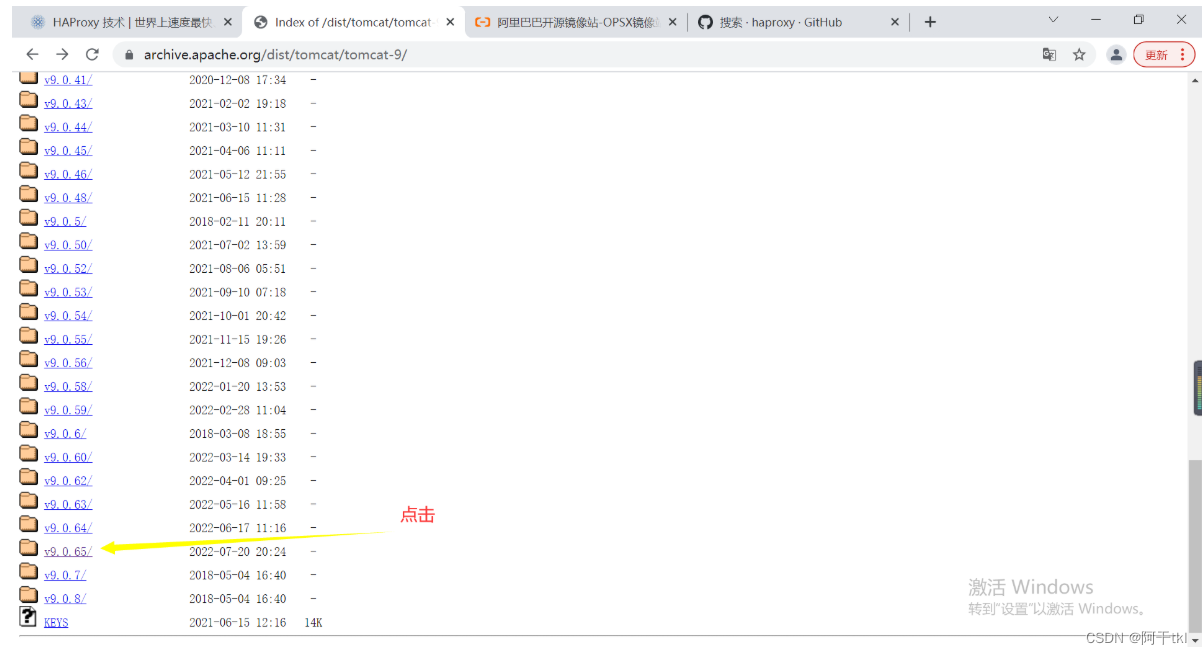Open the v9.0.54/ directory link
Screen dimensions: 1202x654
(68, 316)
